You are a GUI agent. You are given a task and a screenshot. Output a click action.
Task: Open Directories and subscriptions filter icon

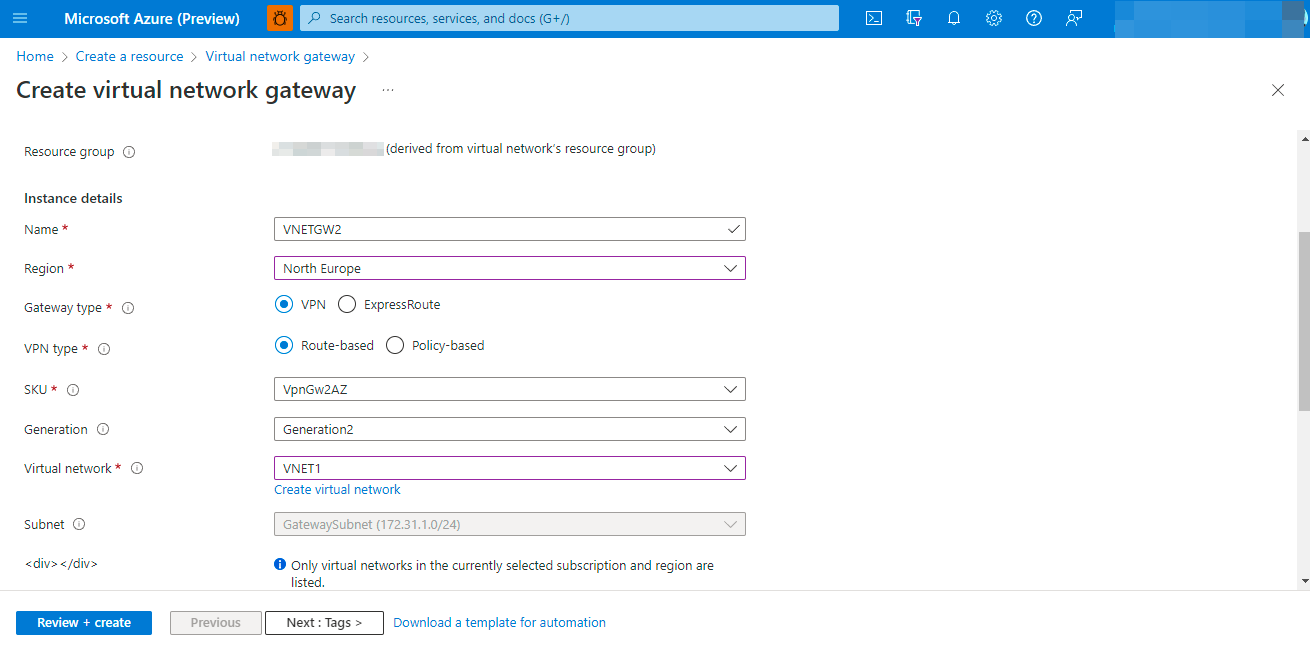(914, 18)
